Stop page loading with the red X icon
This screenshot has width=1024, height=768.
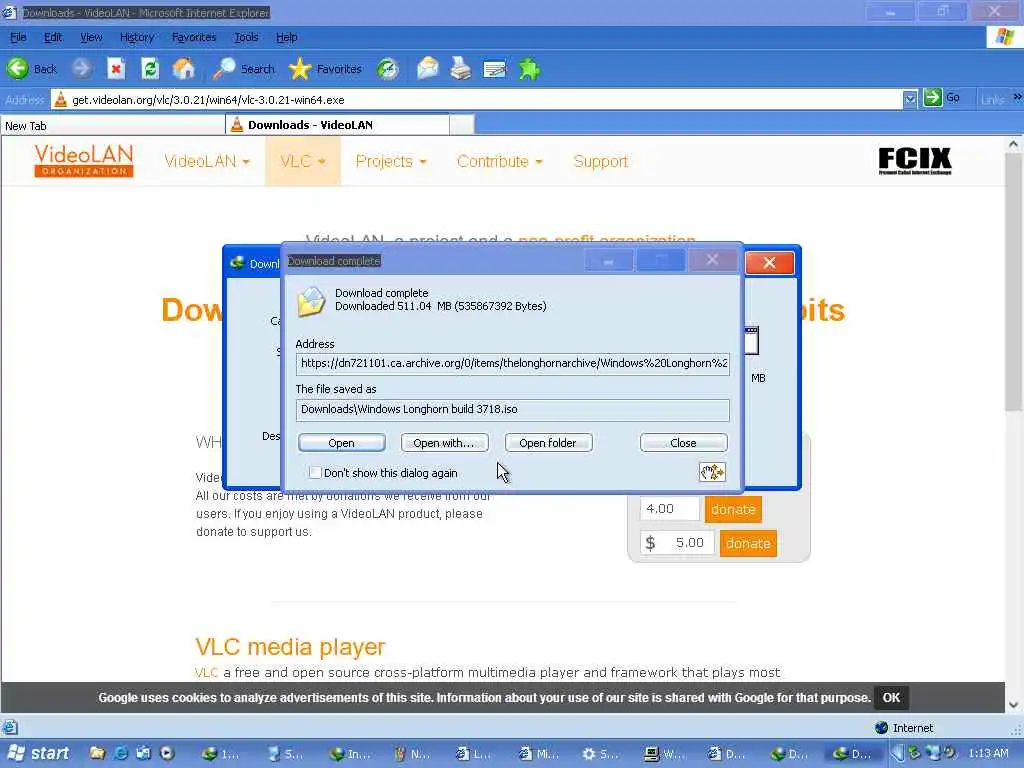(116, 69)
